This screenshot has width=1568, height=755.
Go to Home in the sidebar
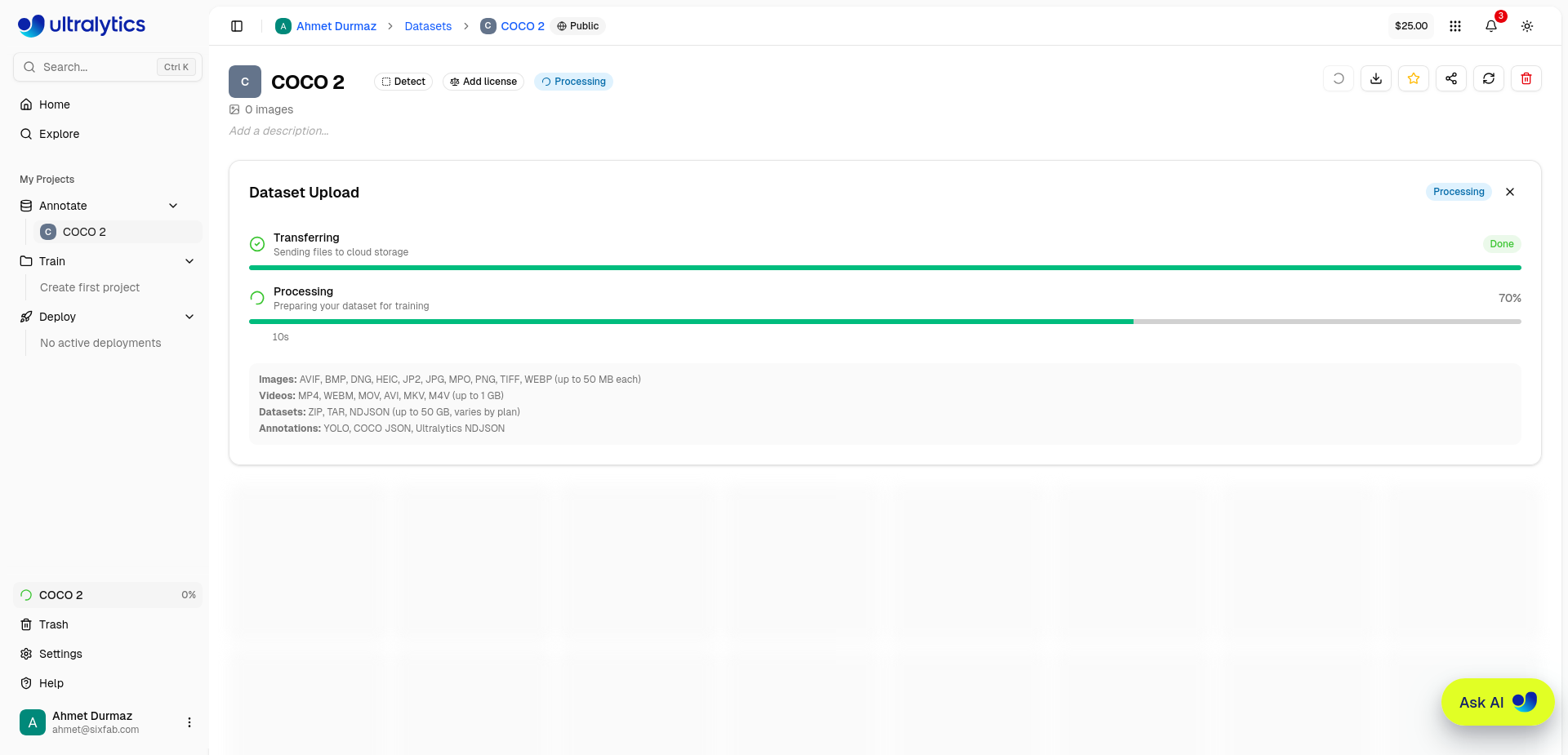tap(108, 104)
